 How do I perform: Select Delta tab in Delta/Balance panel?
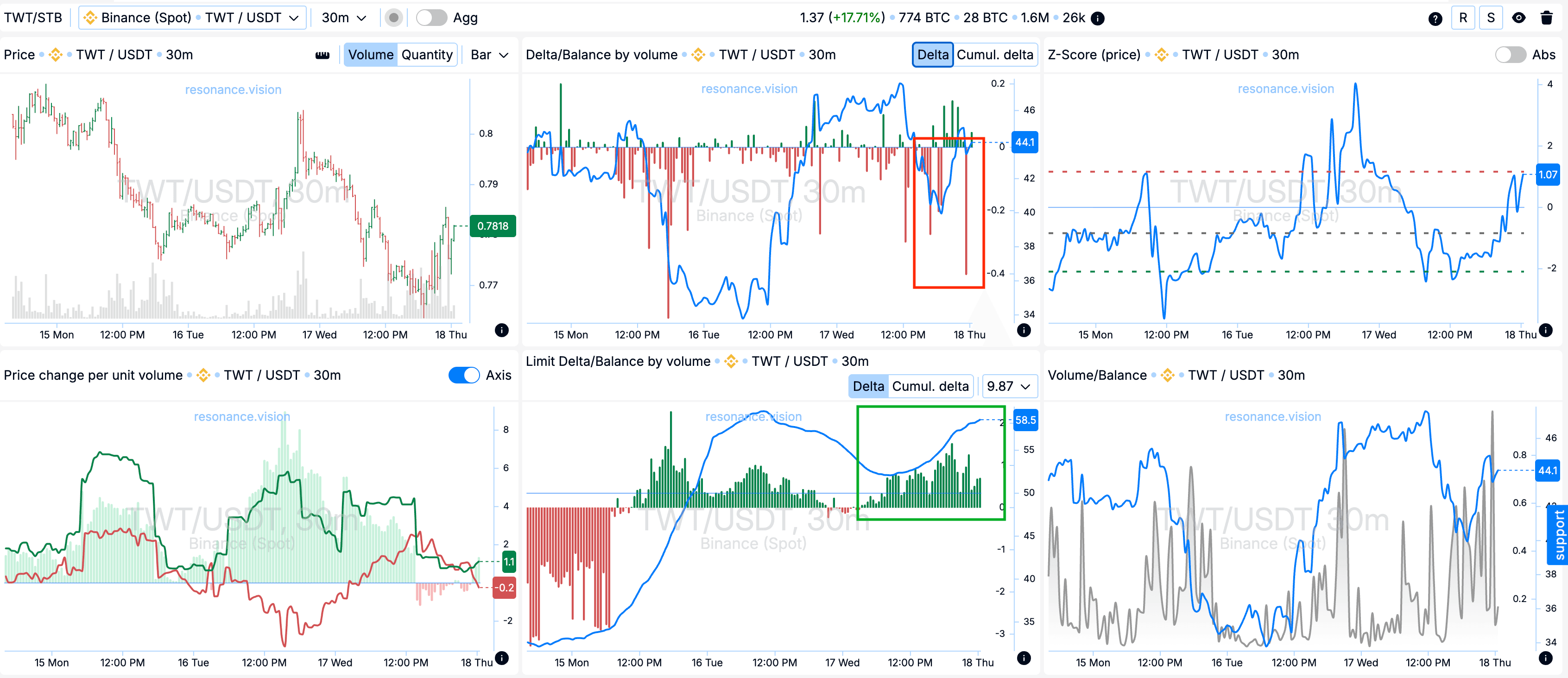pos(933,55)
